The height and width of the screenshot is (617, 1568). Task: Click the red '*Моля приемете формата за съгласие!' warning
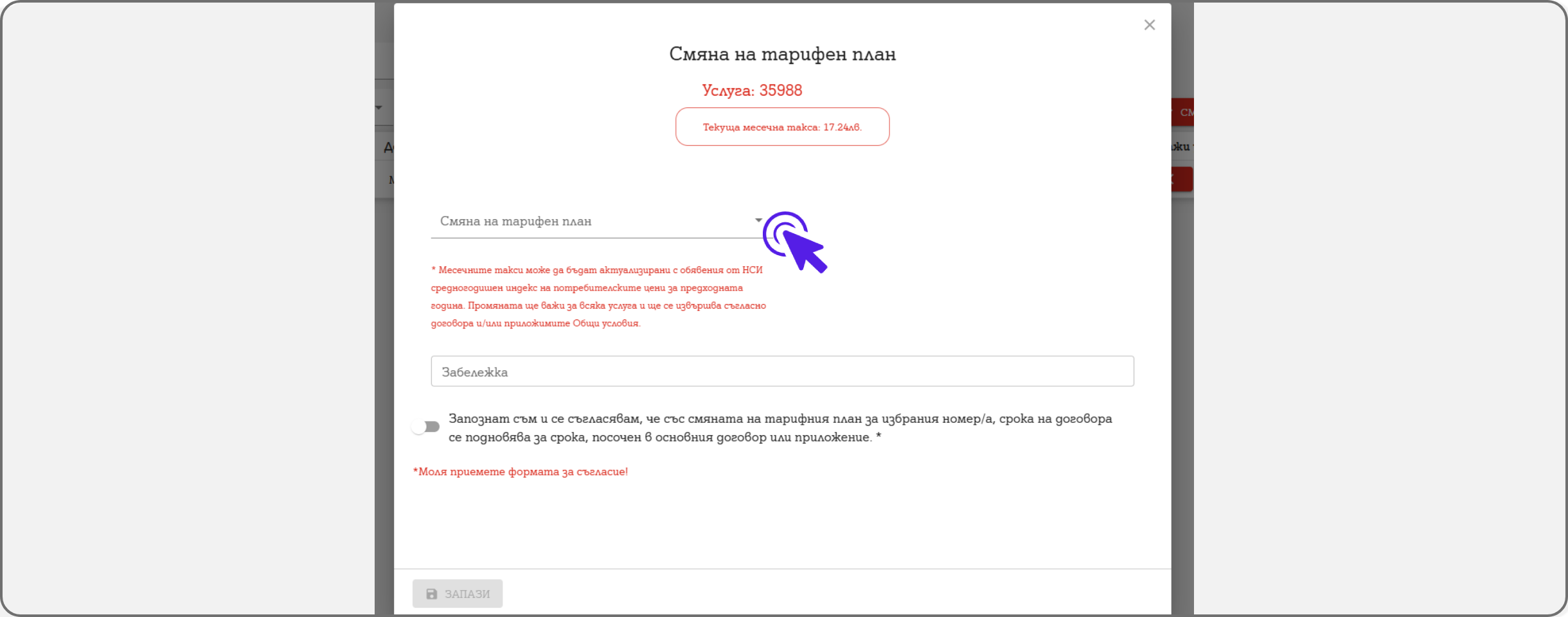click(521, 472)
